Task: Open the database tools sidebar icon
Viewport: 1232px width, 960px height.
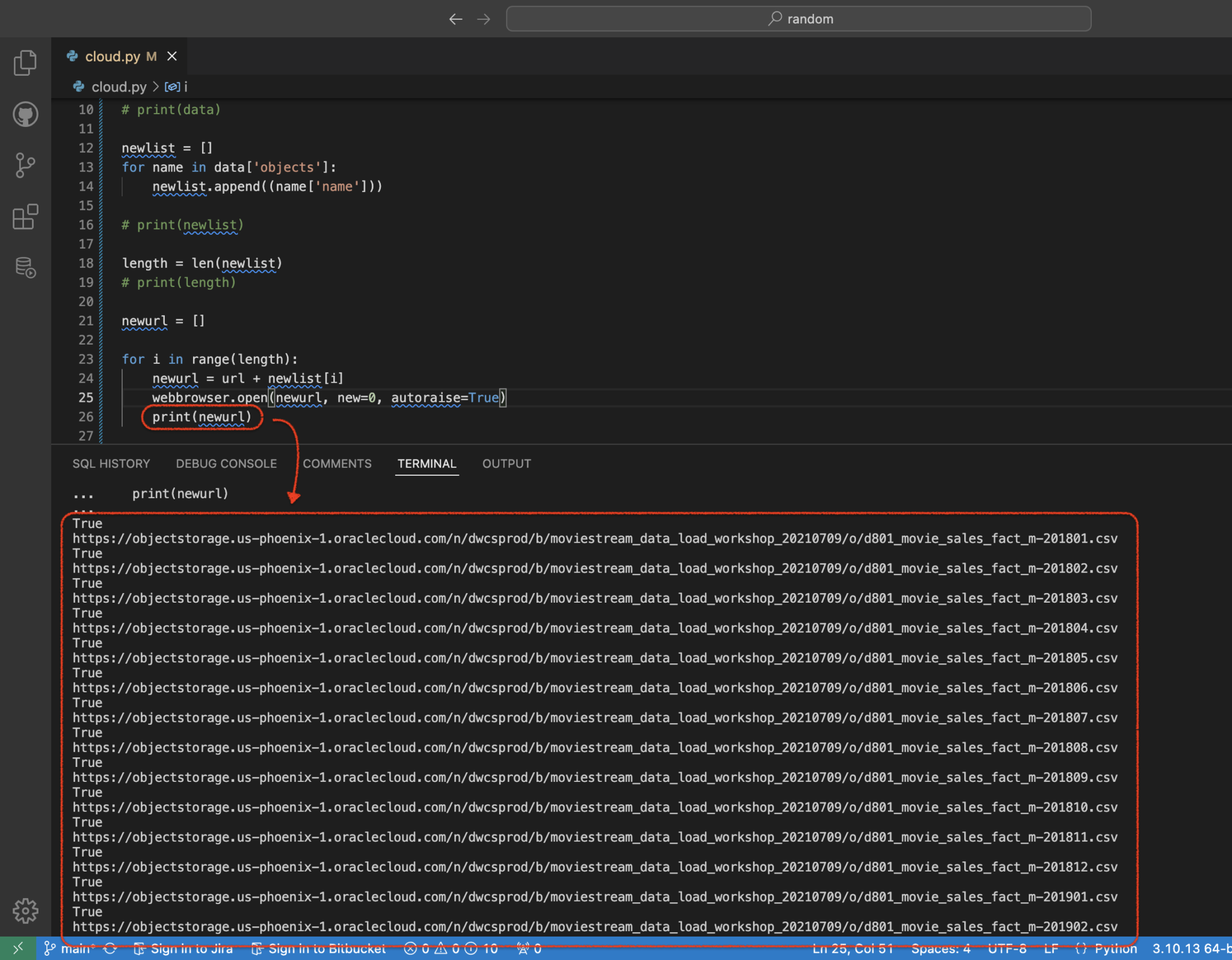Action: pos(25,268)
